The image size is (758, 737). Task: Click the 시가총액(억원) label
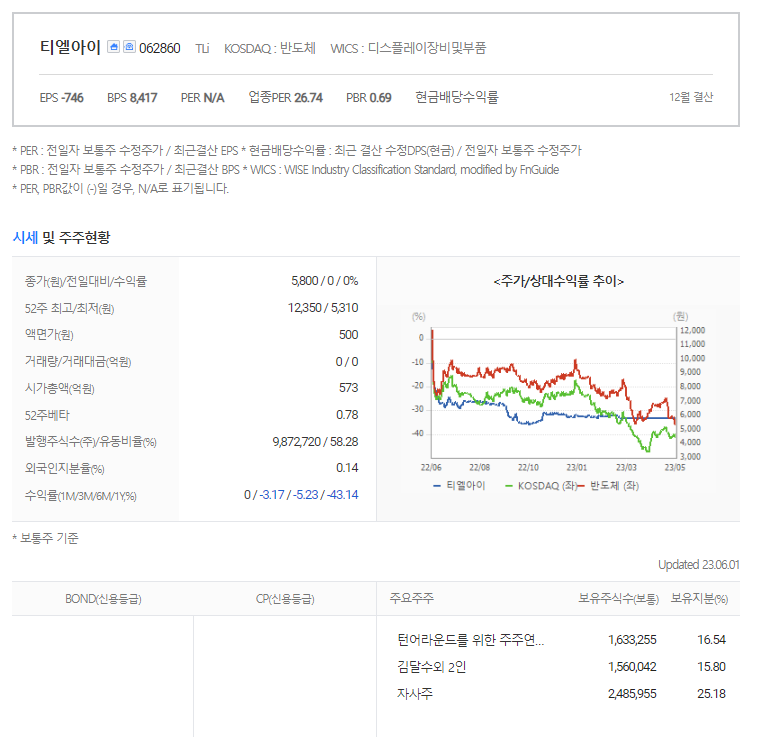click(x=59, y=388)
